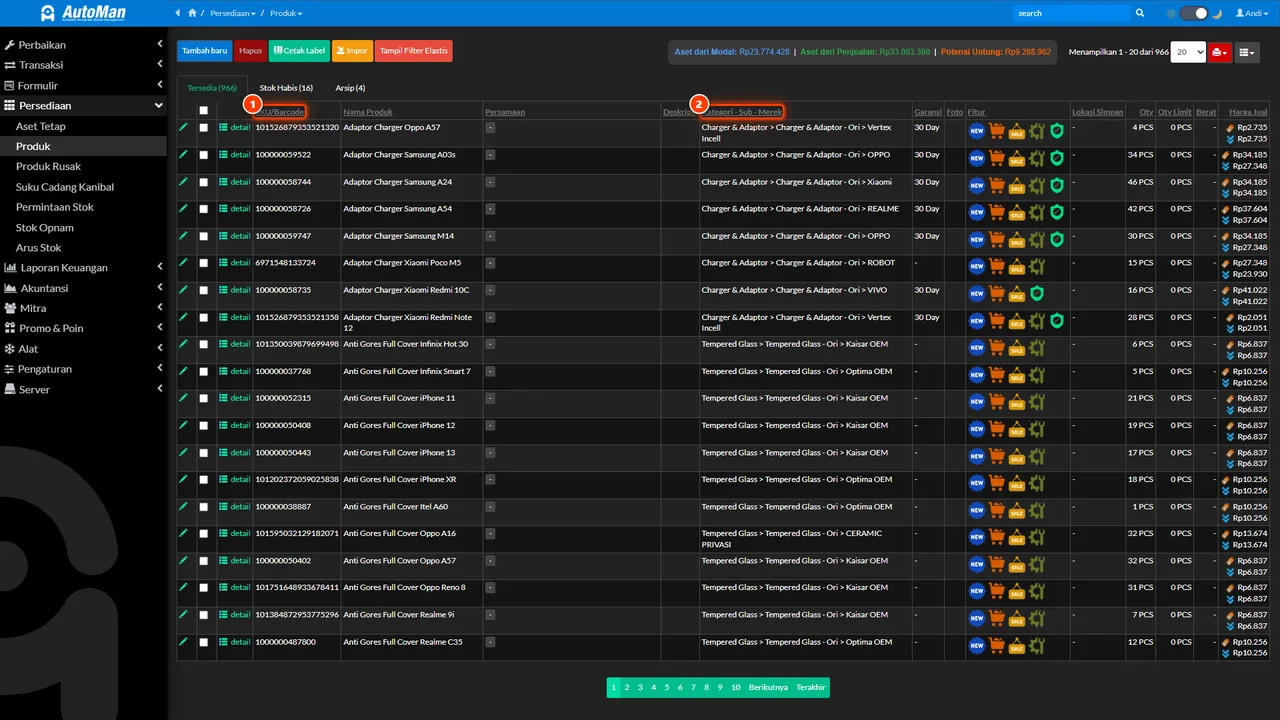Click the pencil edit icon for Adaptor Charger Oppo A57
The width and height of the screenshot is (1280, 720).
(x=183, y=127)
